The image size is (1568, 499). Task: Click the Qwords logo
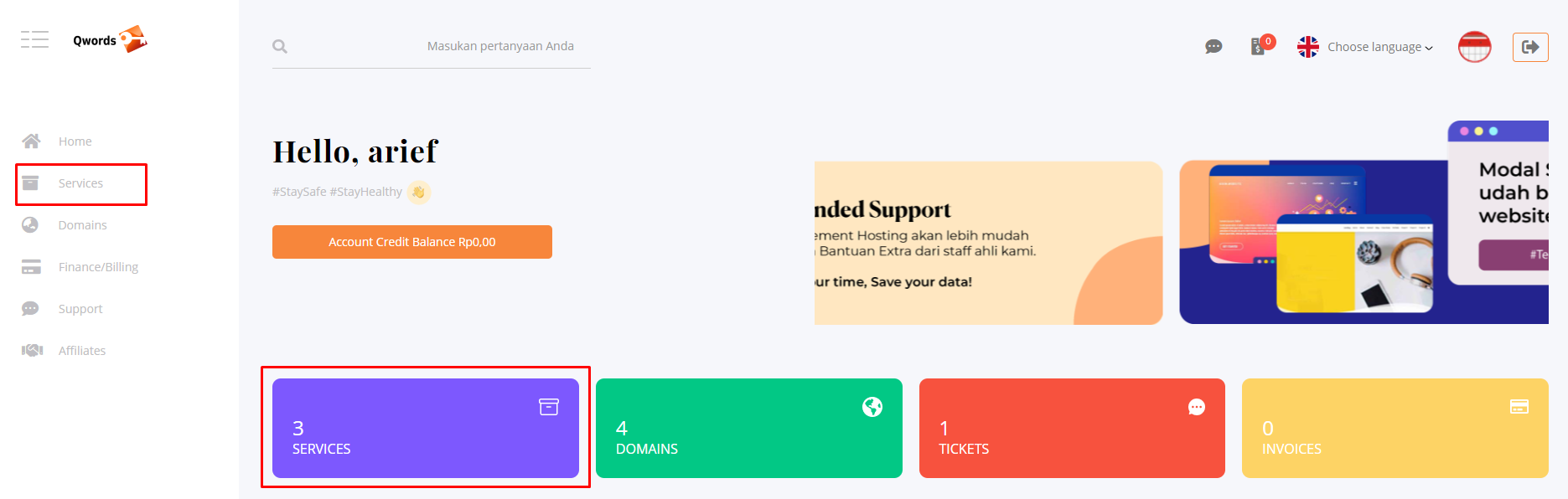[x=110, y=39]
